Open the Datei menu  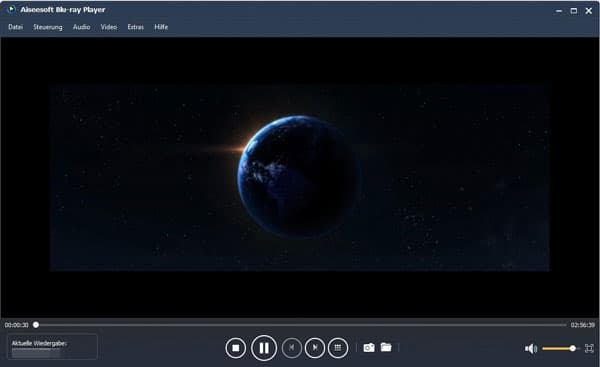coord(16,27)
